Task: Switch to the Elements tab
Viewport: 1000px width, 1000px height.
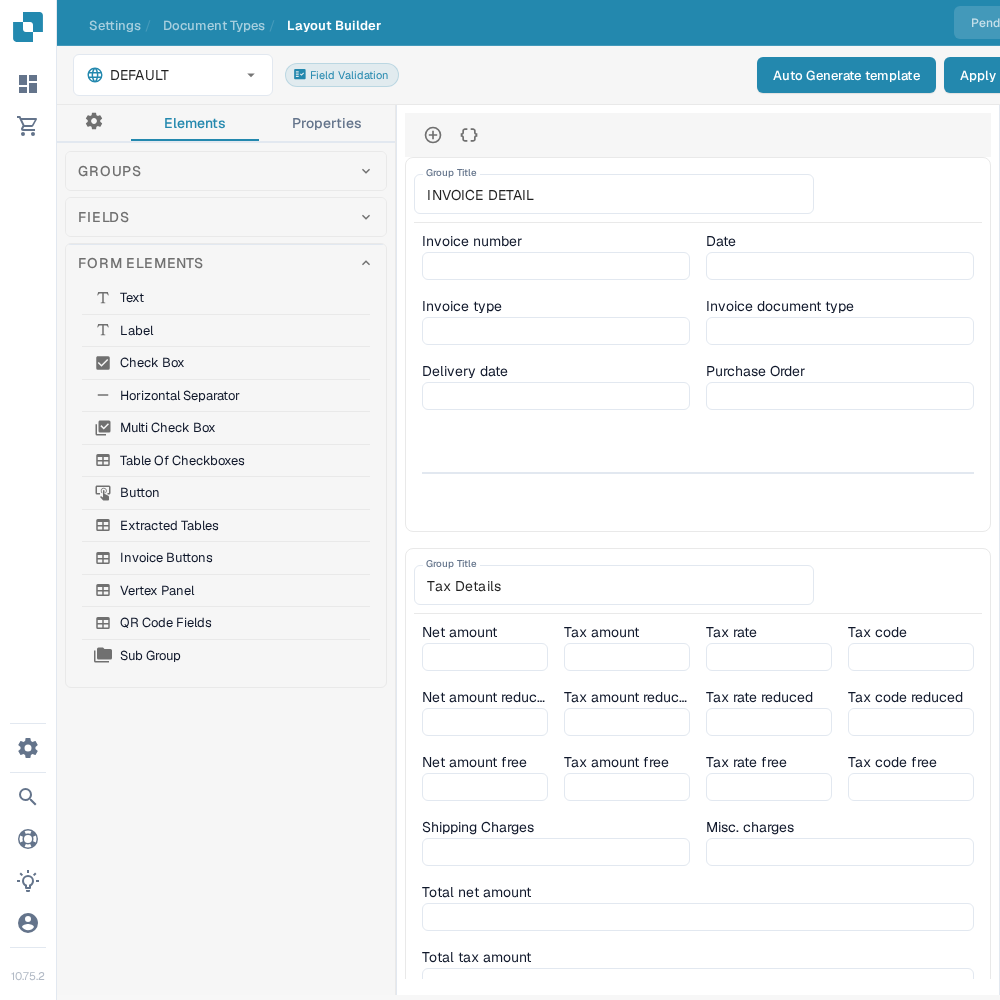Action: pyautogui.click(x=195, y=123)
